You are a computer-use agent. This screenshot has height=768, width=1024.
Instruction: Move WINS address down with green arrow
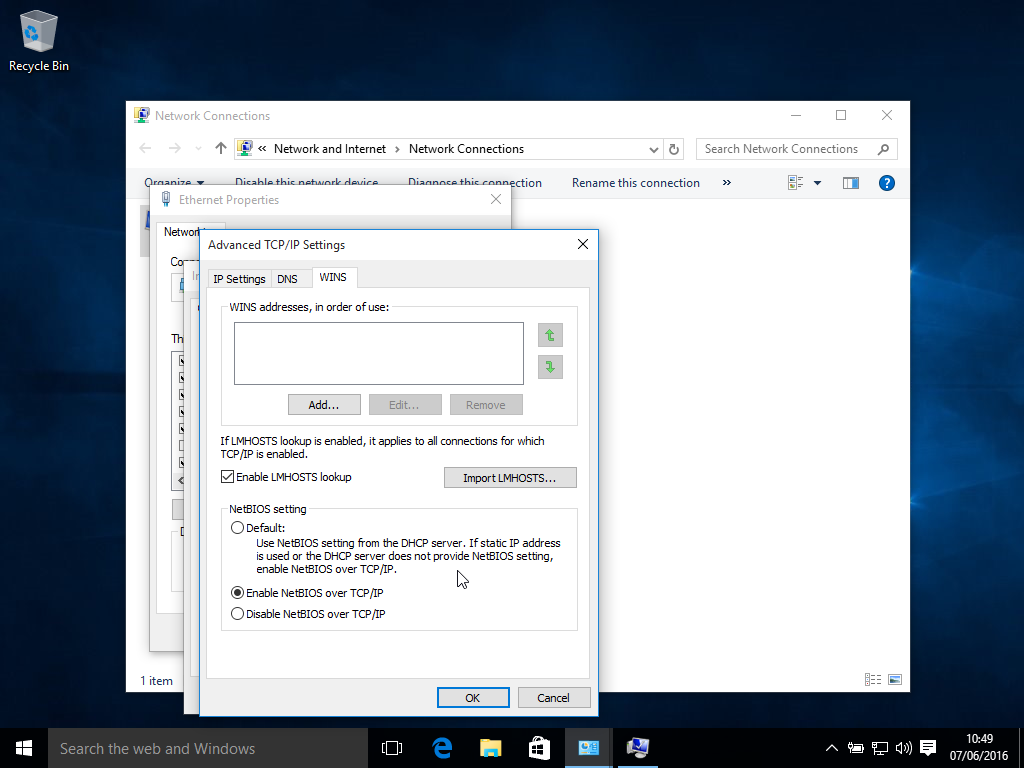point(550,367)
